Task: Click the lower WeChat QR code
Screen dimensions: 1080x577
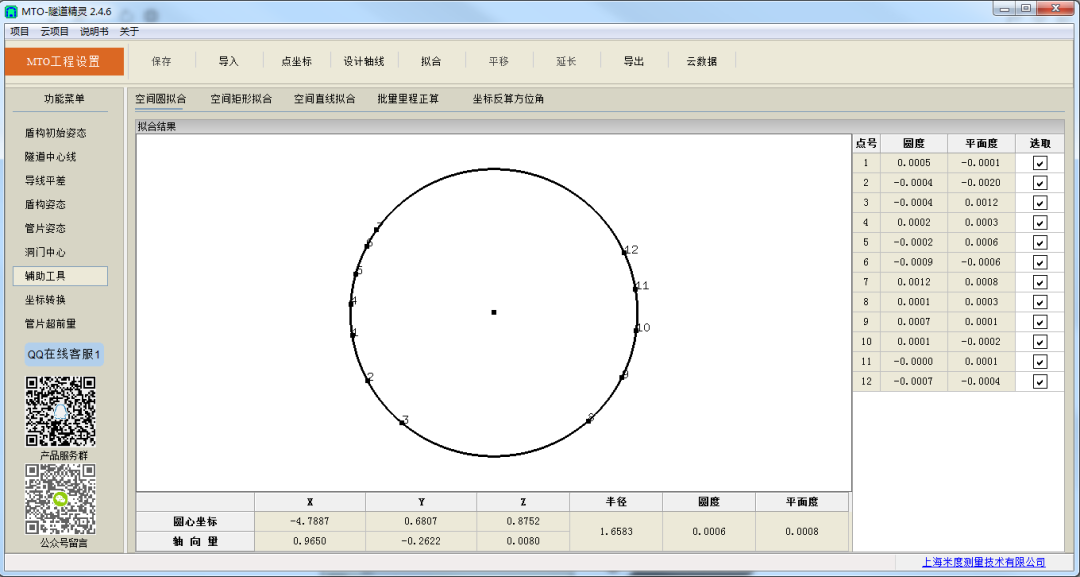Action: pos(60,499)
